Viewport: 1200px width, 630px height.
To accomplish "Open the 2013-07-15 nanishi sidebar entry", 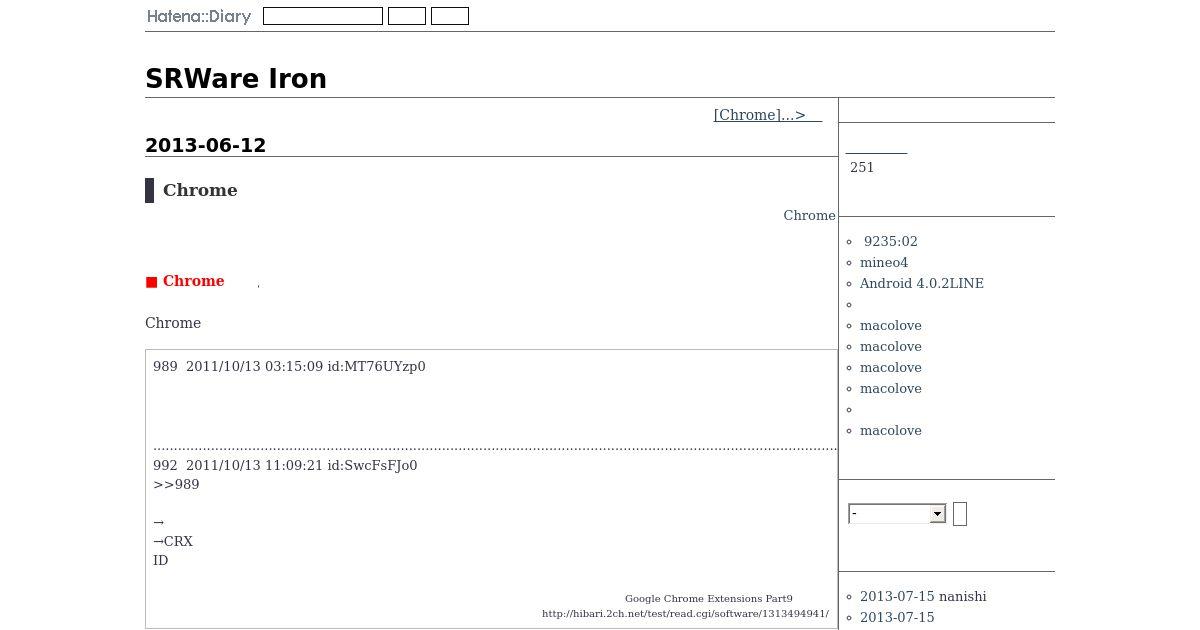I will [923, 596].
